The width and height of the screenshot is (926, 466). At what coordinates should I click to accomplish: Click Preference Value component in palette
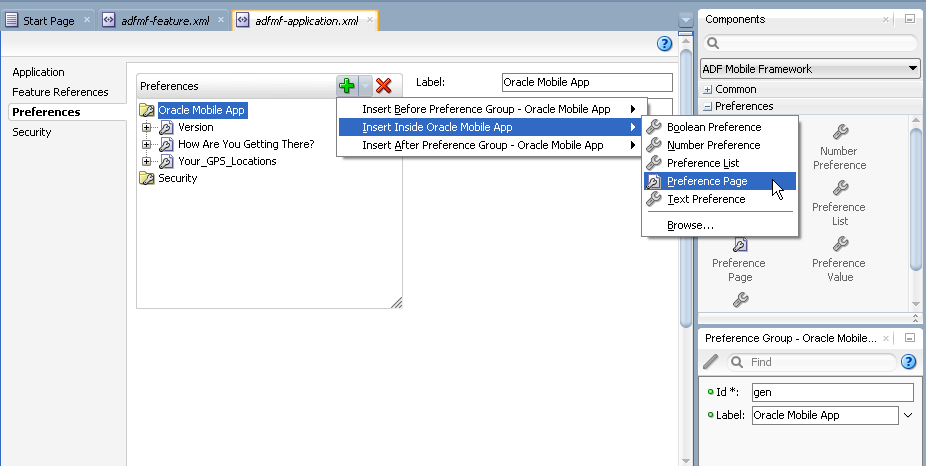[x=839, y=260]
